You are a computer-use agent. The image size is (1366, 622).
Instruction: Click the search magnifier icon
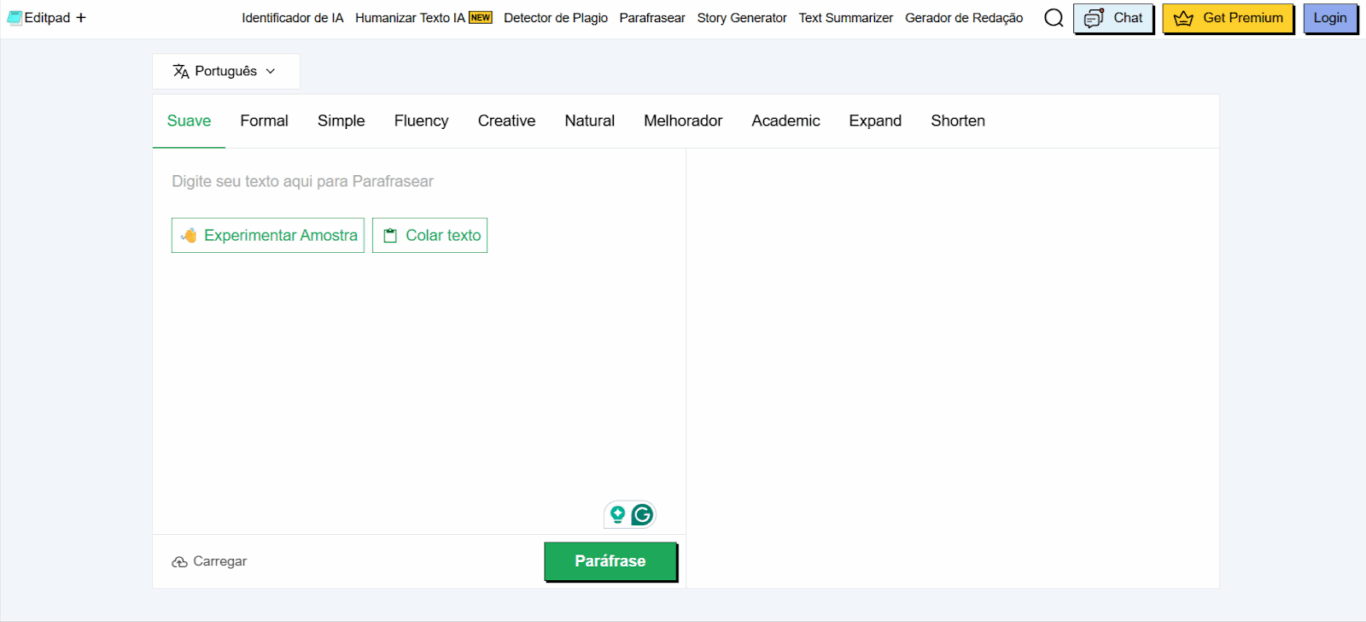click(x=1053, y=18)
